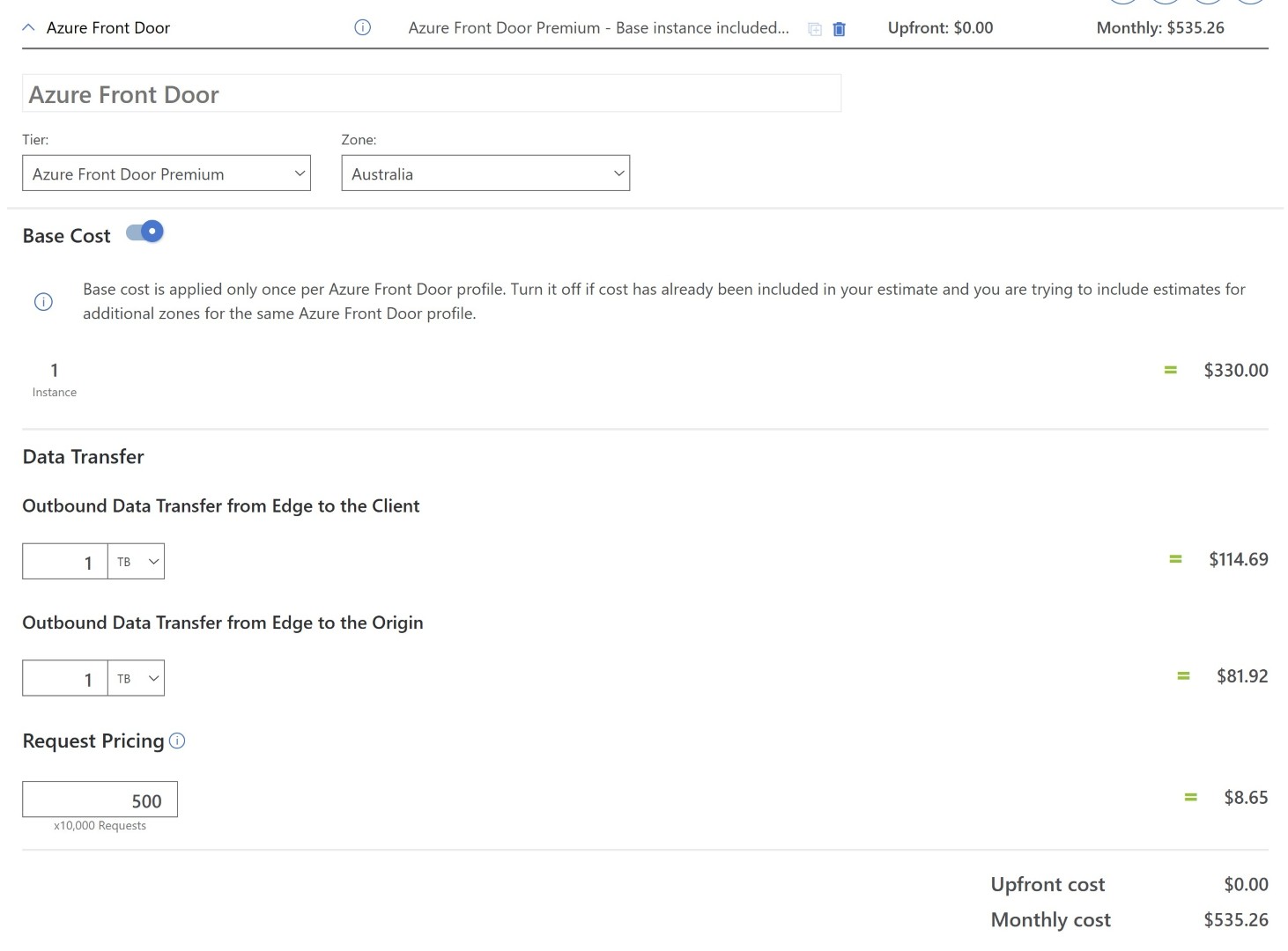Delete Azure Front Door with trash icon
Image resolution: width=1288 pixels, height=951 pixels.
click(x=839, y=29)
